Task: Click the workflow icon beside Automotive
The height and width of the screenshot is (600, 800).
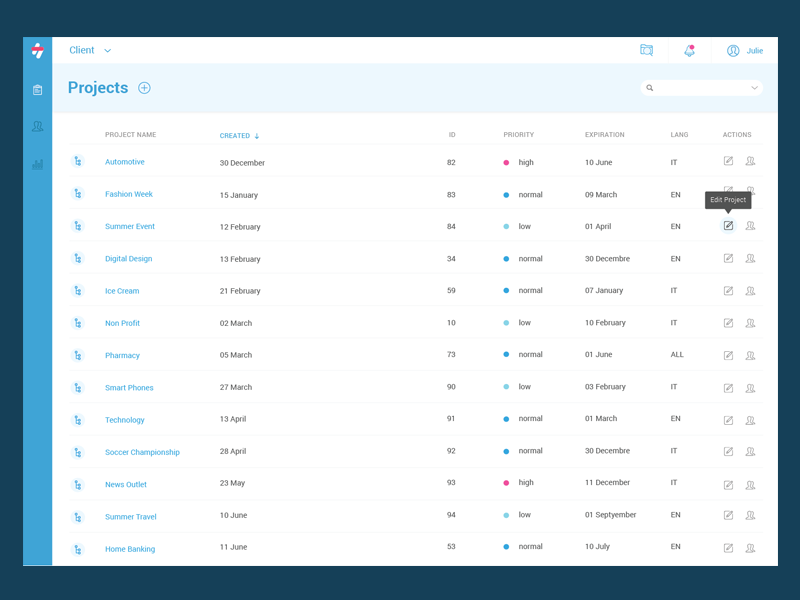Action: [x=78, y=162]
